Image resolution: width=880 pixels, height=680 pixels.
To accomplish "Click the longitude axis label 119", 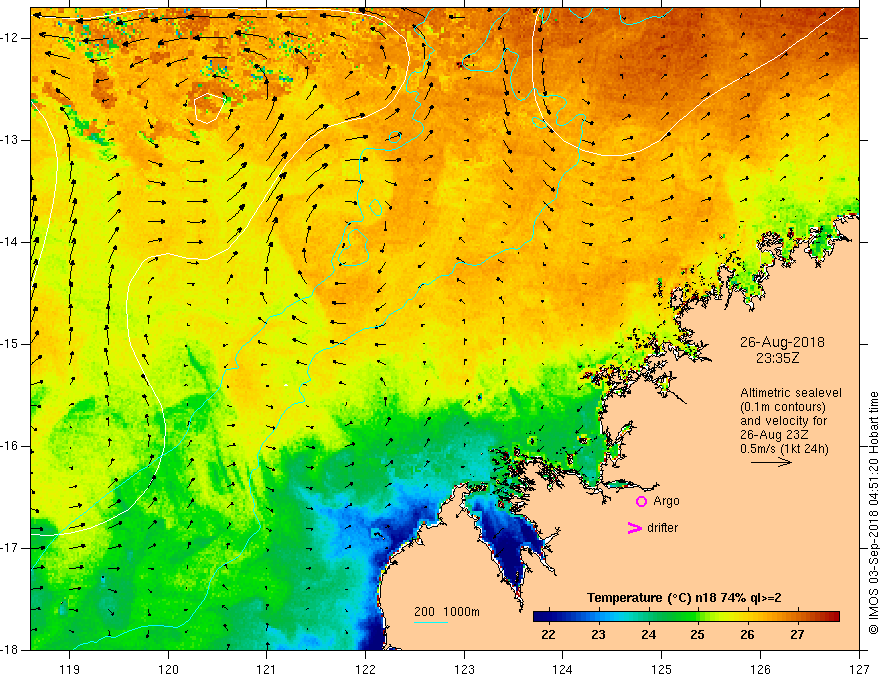I will pyautogui.click(x=70, y=669).
